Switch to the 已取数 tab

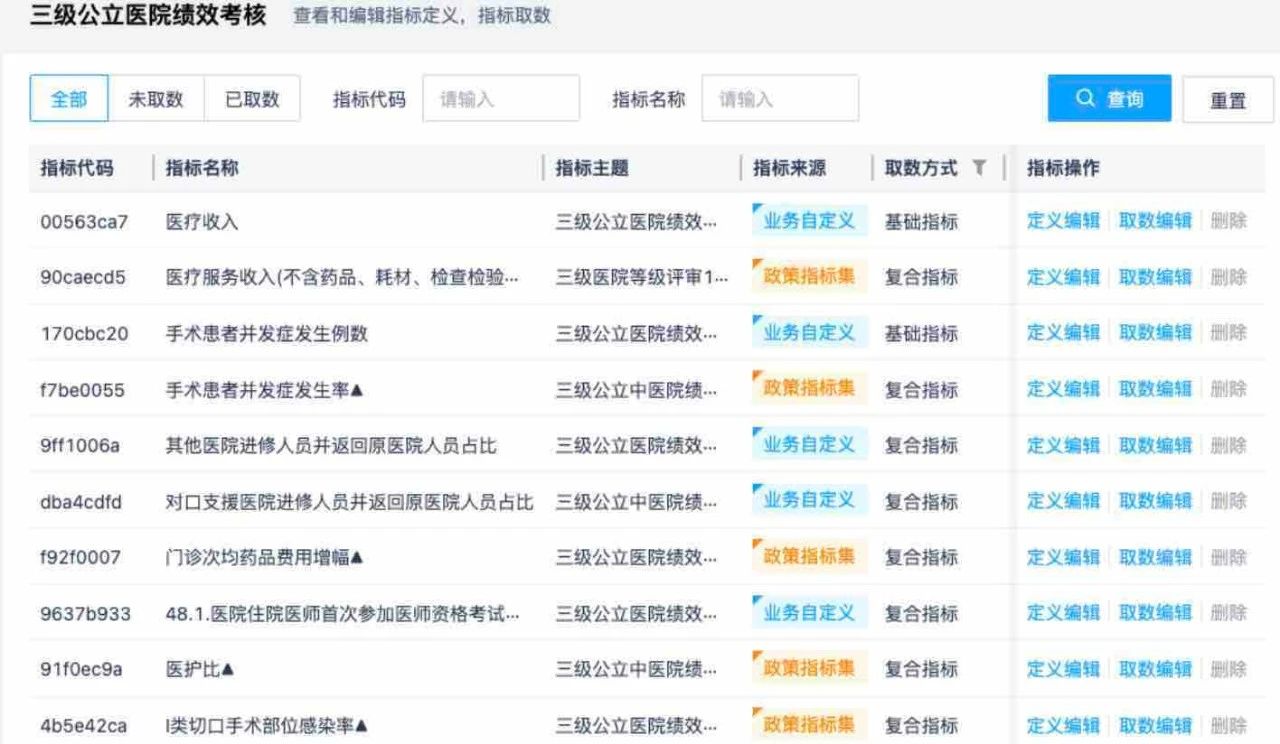pos(253,98)
